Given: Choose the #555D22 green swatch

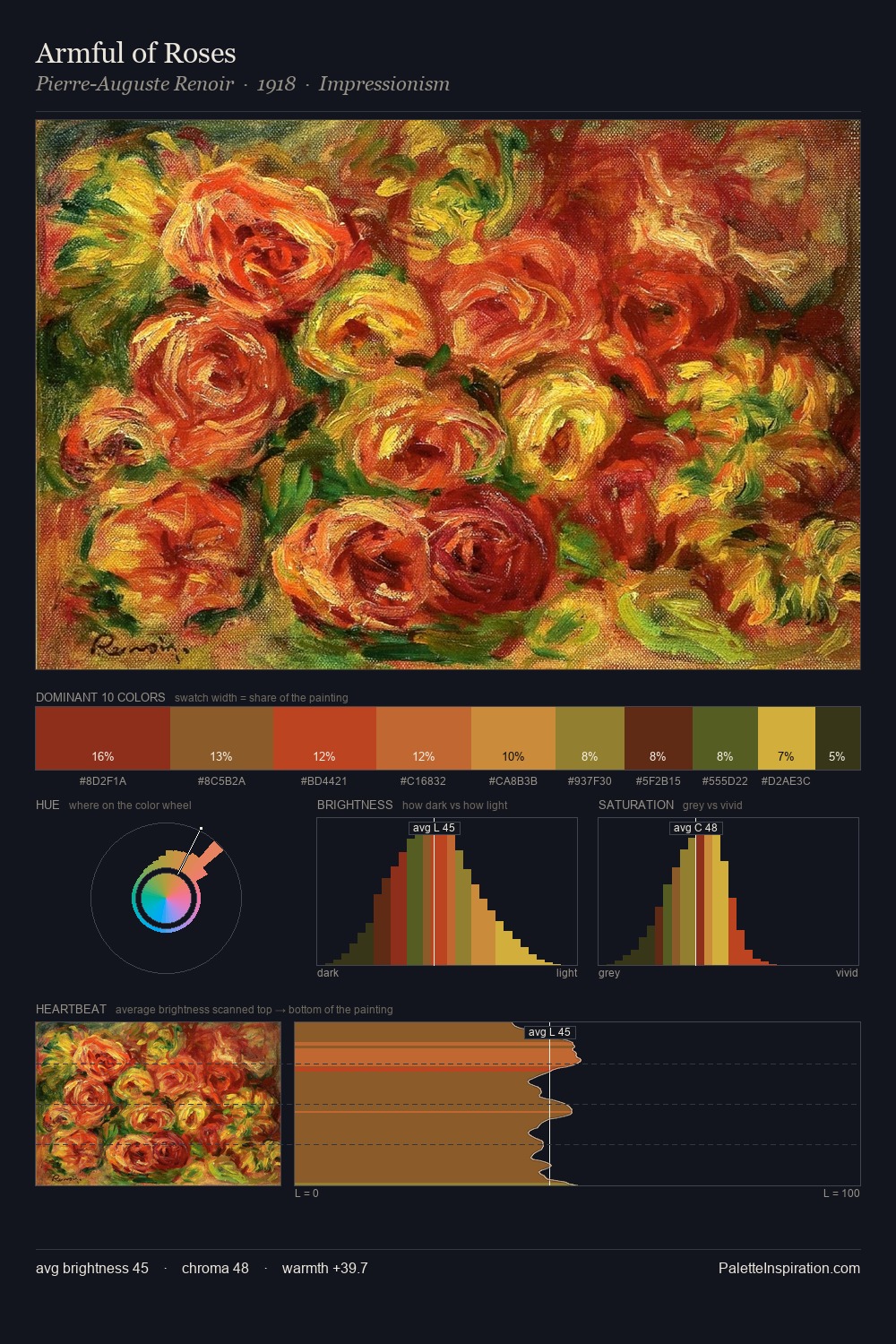Looking at the screenshot, I should pos(725,738).
